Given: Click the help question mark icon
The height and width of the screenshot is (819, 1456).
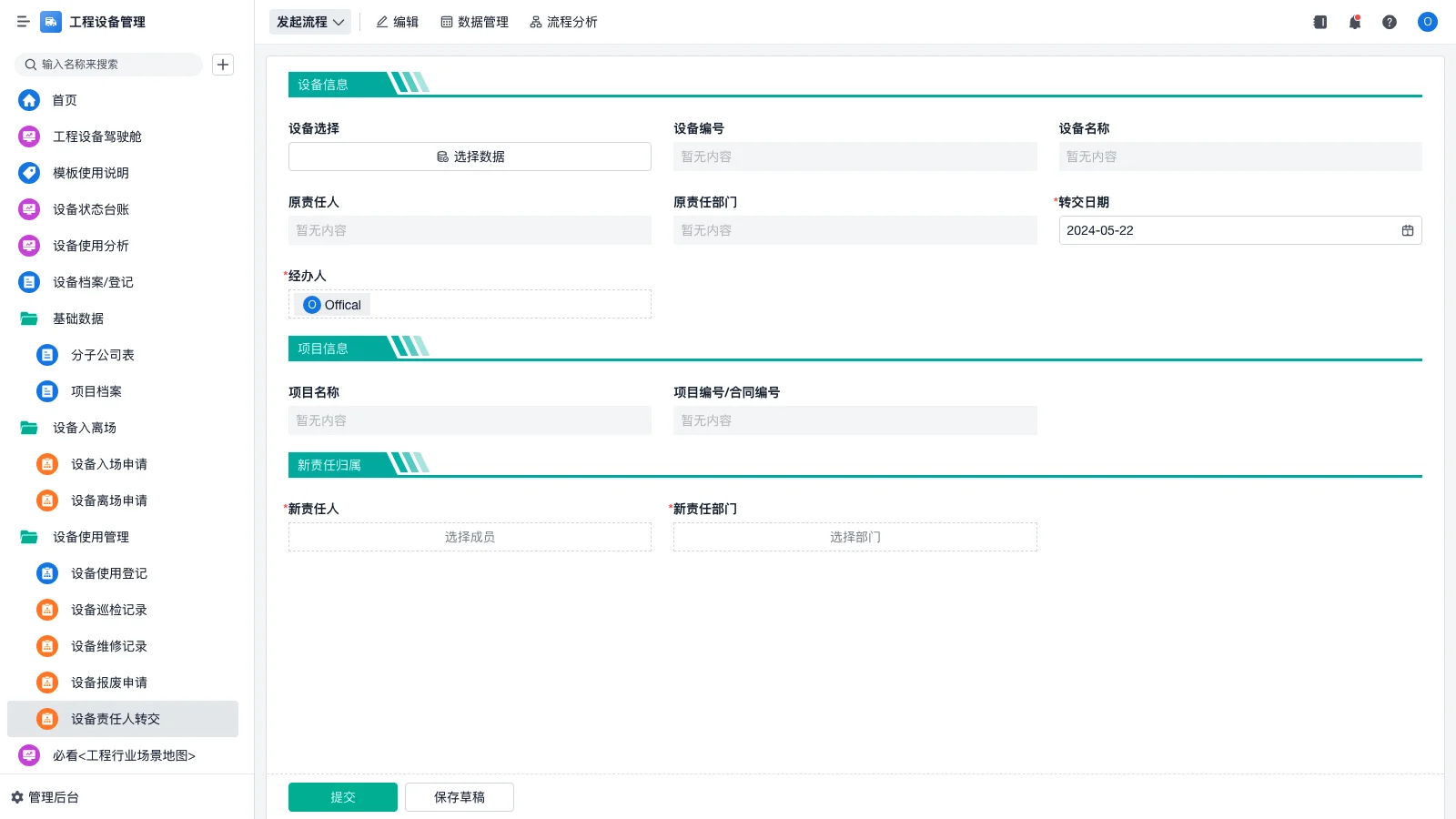Looking at the screenshot, I should click(1390, 22).
